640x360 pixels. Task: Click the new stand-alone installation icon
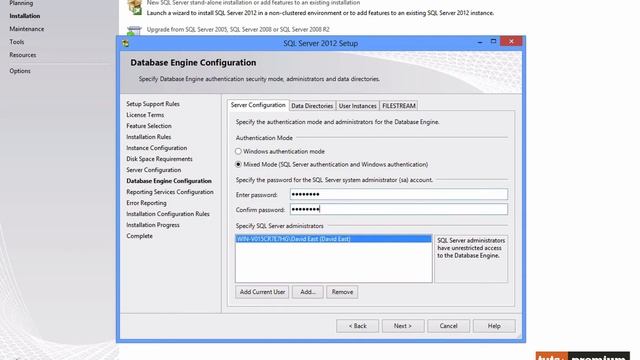point(134,7)
